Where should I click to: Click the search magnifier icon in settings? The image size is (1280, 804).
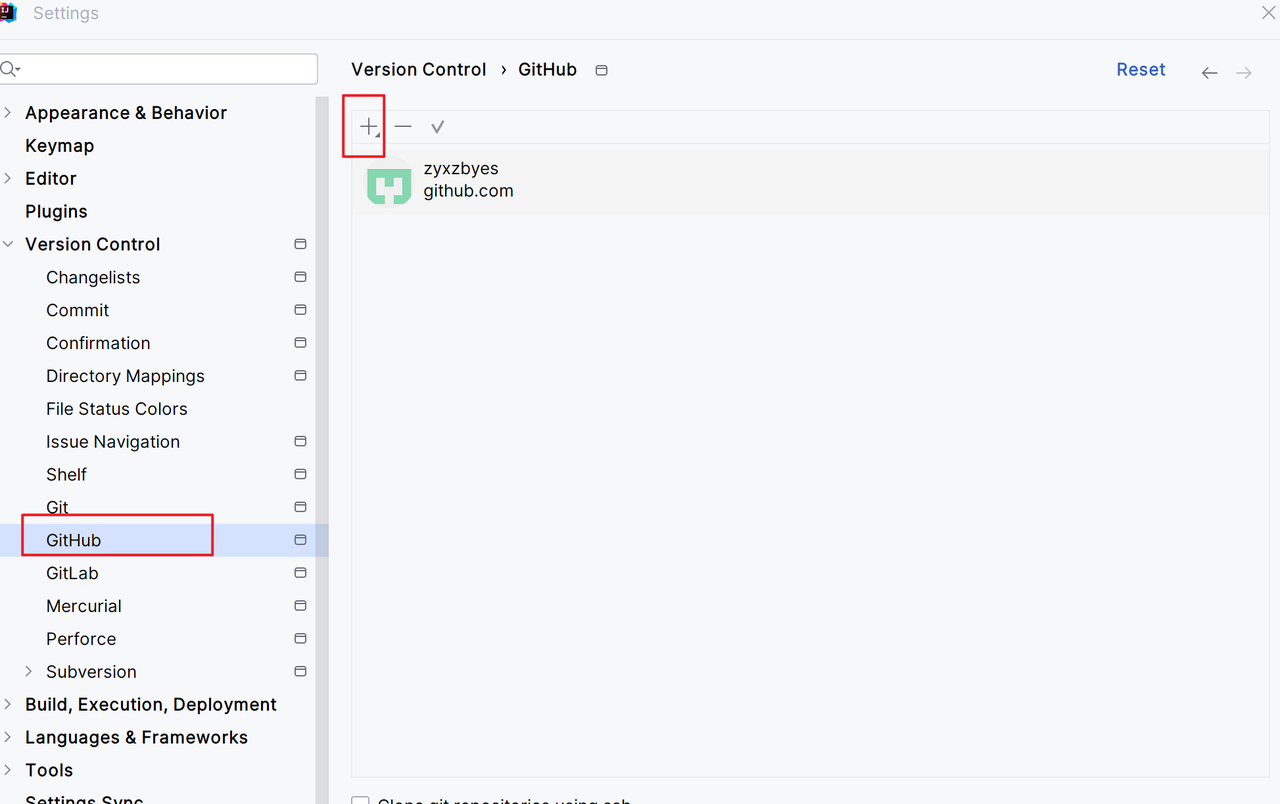pyautogui.click(x=9, y=69)
